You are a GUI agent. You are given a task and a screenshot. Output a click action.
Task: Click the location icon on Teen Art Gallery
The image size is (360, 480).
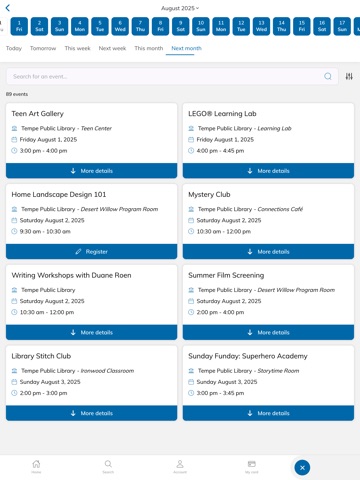coord(14,128)
